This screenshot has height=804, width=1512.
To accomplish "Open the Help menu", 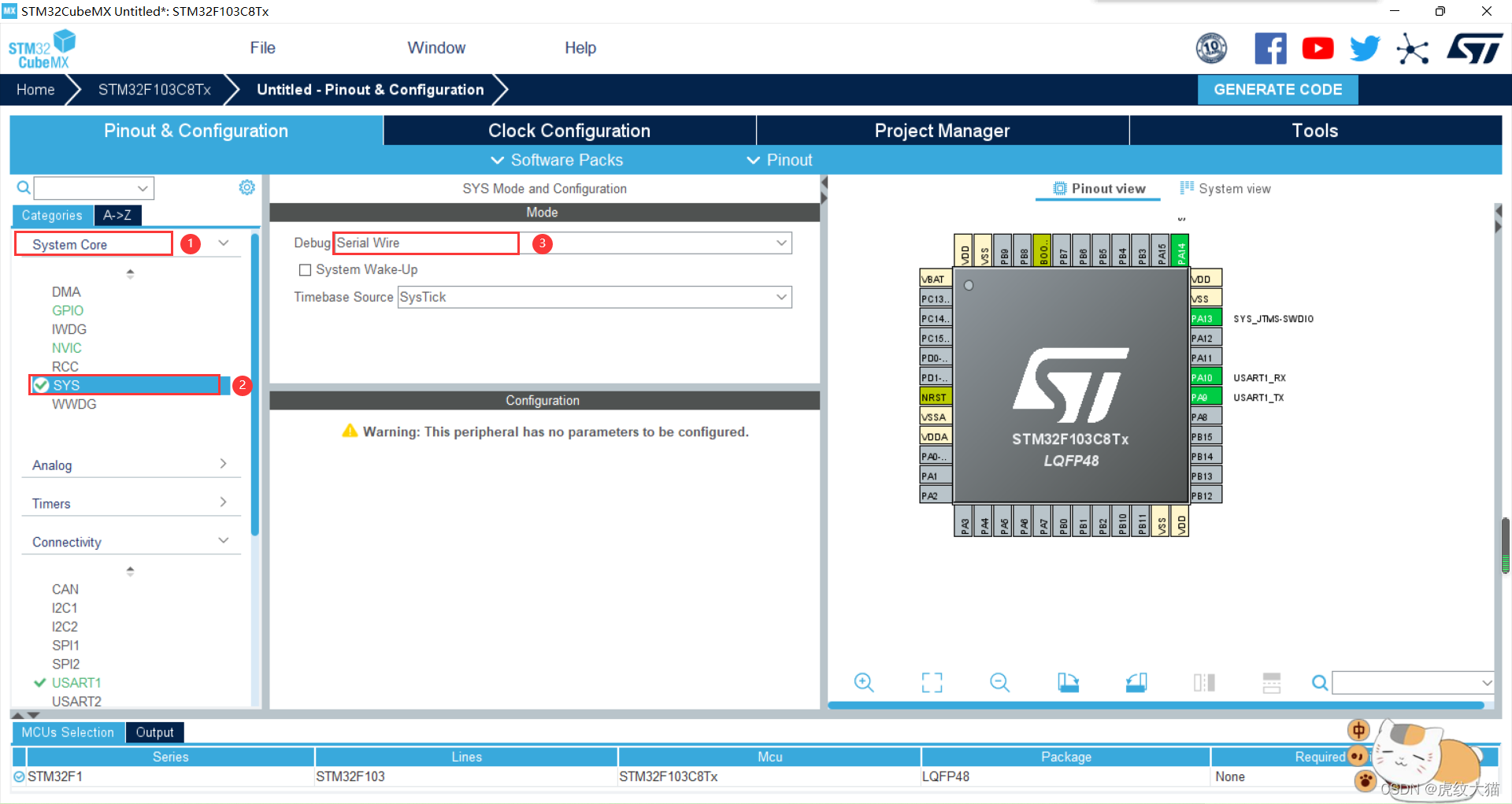I will tap(580, 48).
